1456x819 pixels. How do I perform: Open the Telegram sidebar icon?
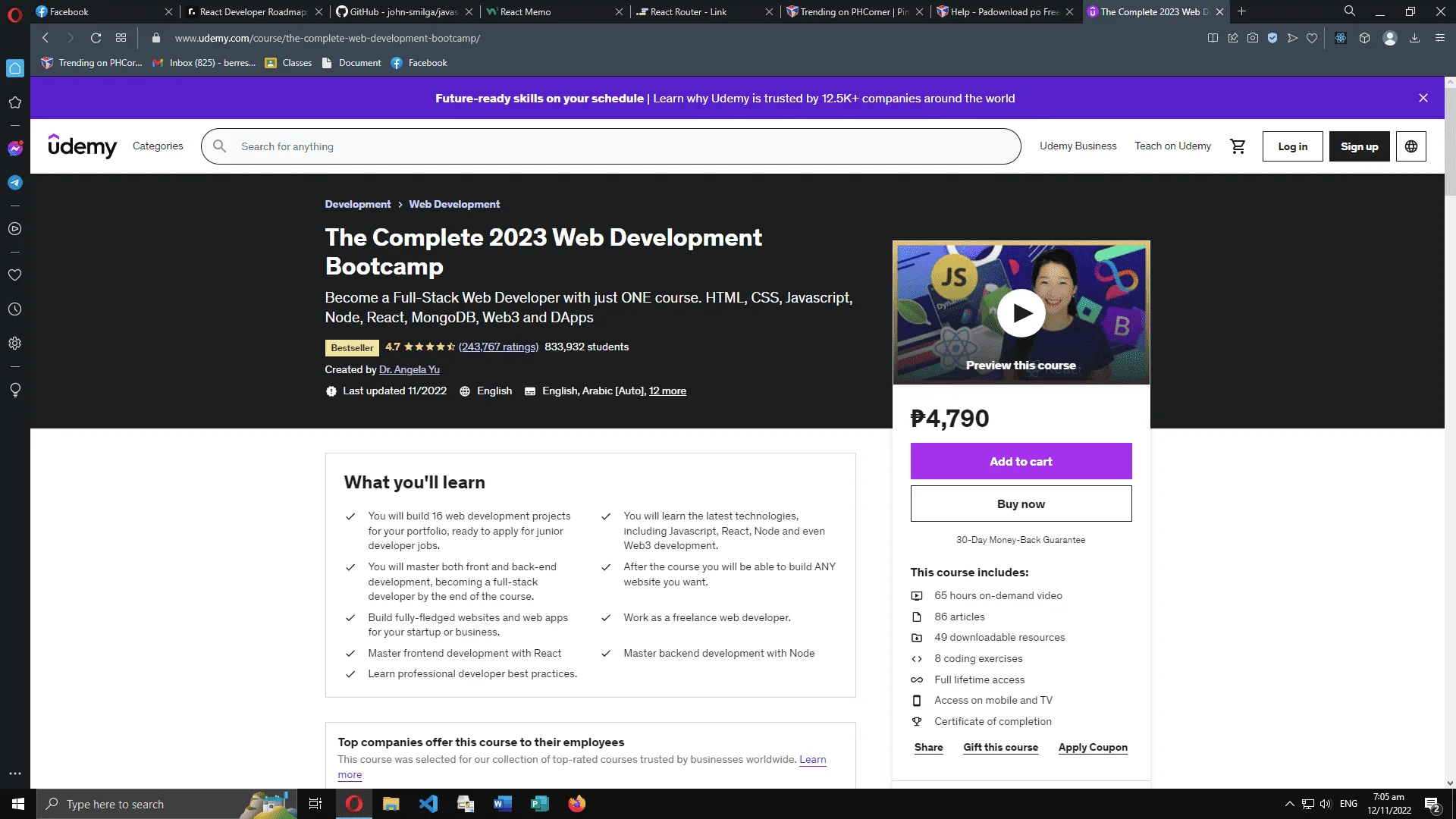point(15,183)
